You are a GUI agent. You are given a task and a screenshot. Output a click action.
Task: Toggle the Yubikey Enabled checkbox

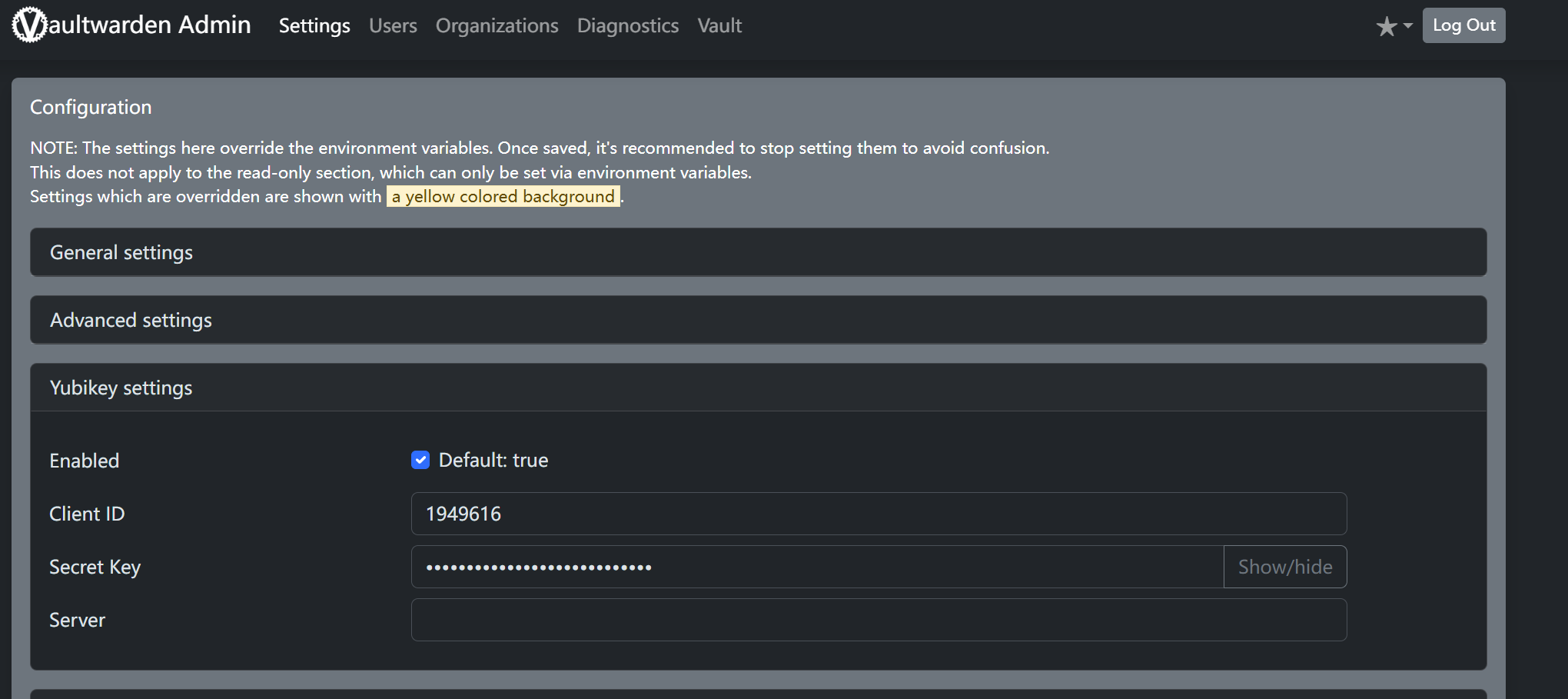coord(420,460)
